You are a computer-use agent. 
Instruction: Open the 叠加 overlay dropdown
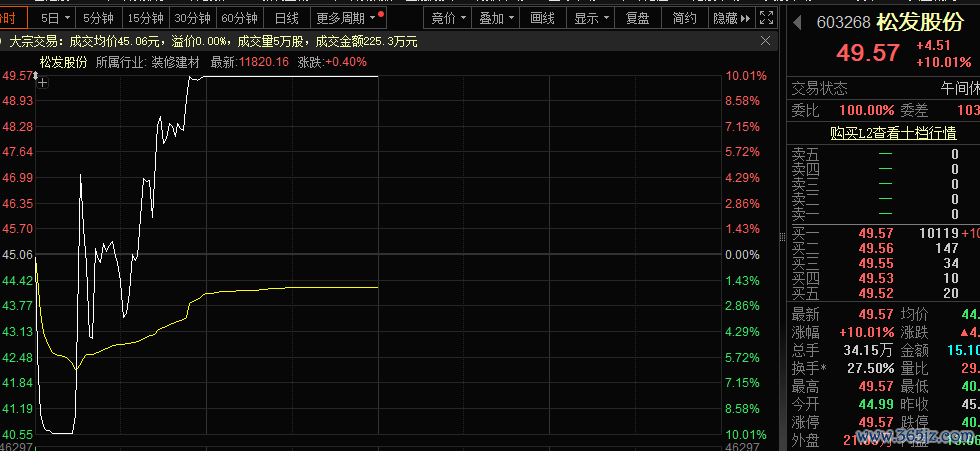point(496,18)
